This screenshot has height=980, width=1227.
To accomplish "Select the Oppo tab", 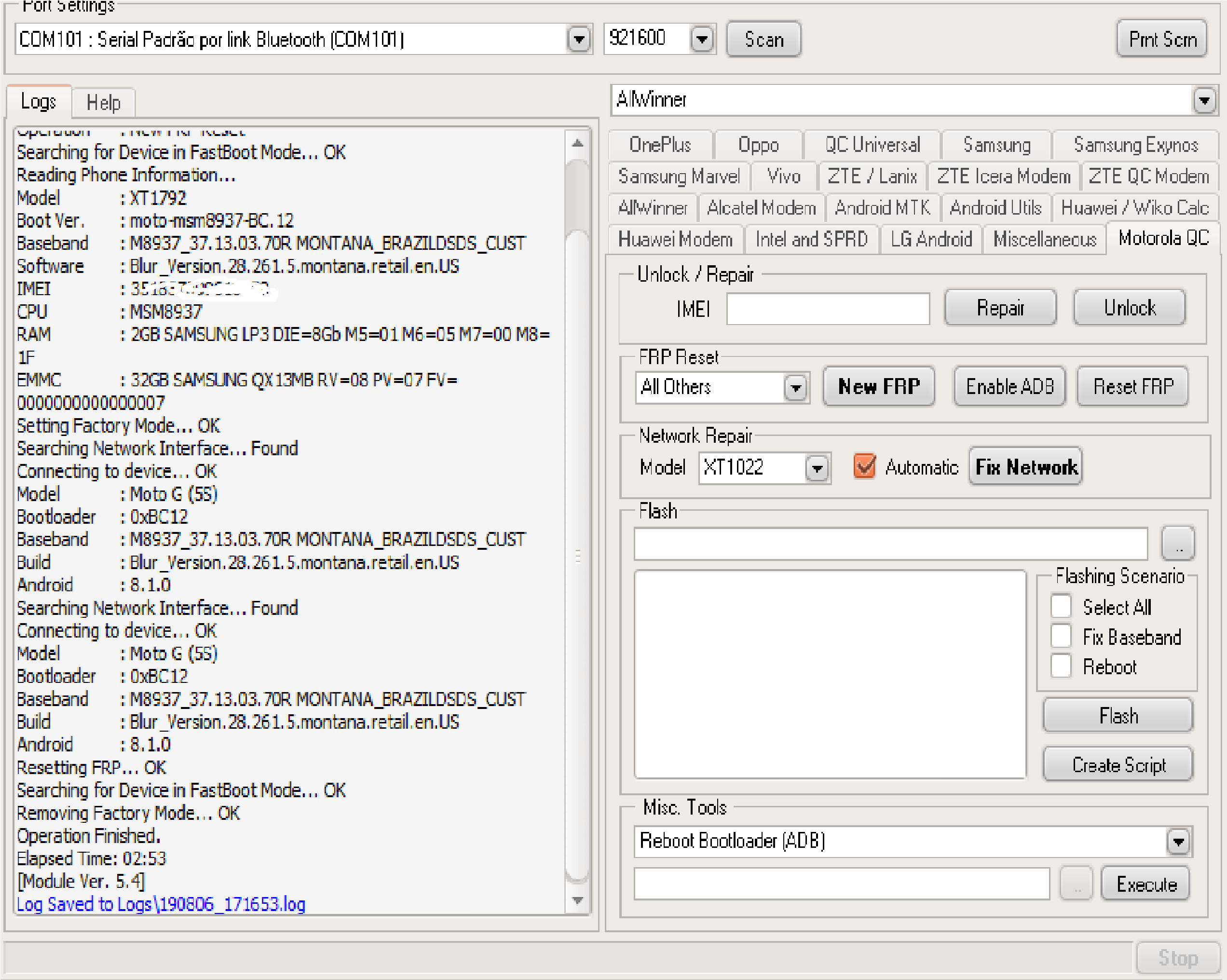I will (759, 145).
